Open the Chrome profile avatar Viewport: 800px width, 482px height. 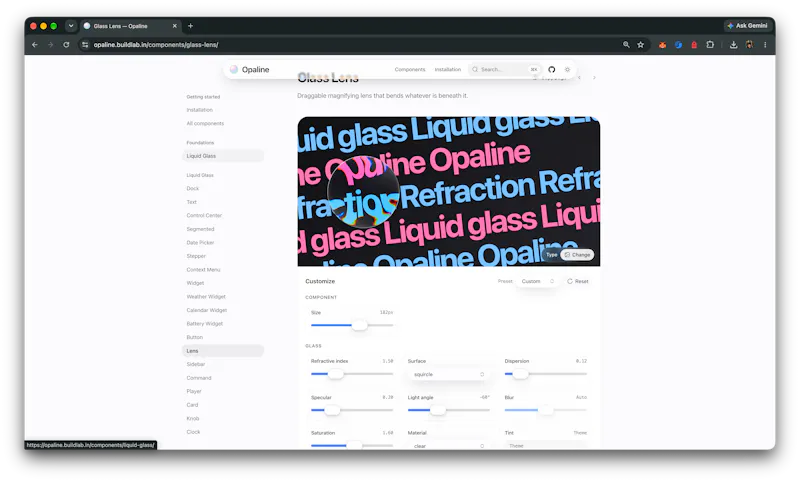tap(749, 45)
